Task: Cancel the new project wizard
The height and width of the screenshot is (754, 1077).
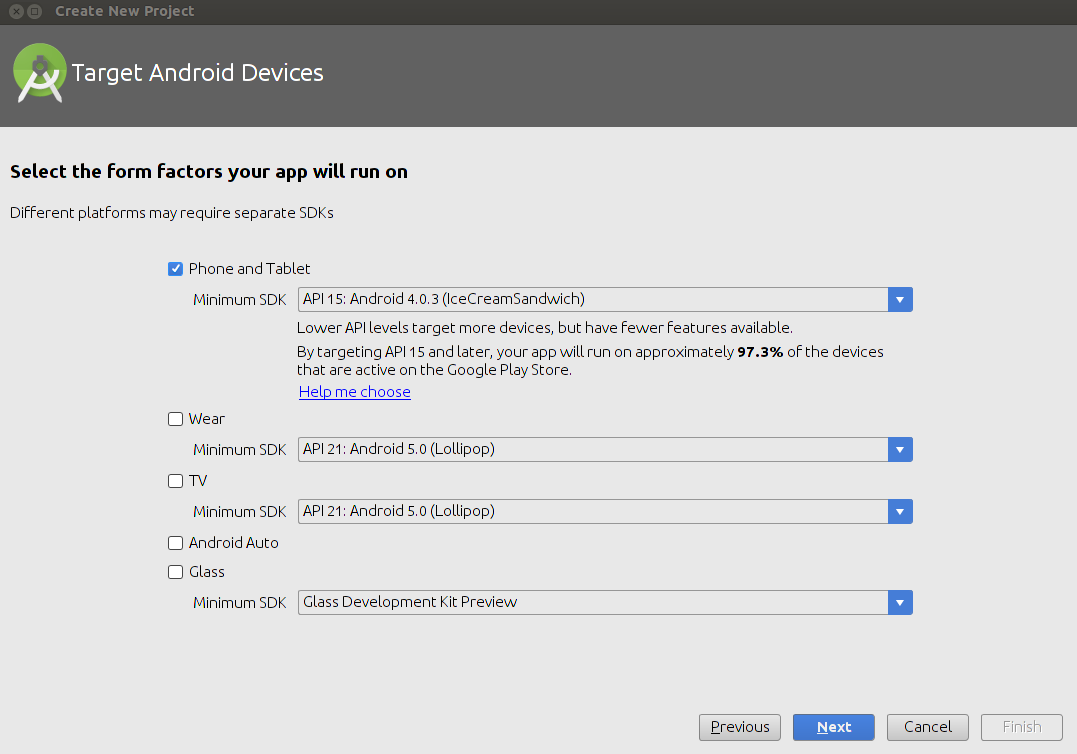Action: tap(926, 727)
